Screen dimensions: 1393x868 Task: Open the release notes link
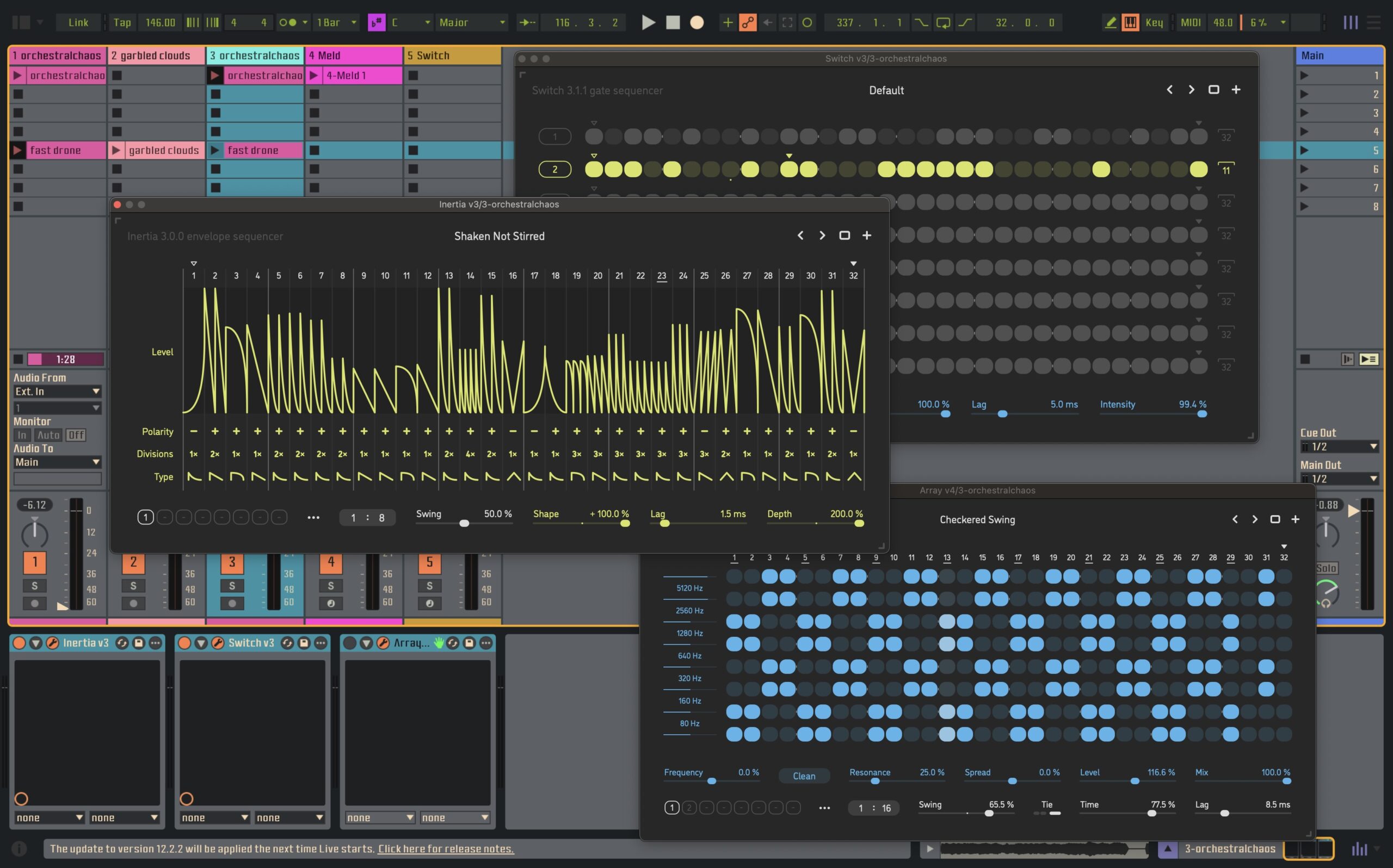tap(446, 848)
